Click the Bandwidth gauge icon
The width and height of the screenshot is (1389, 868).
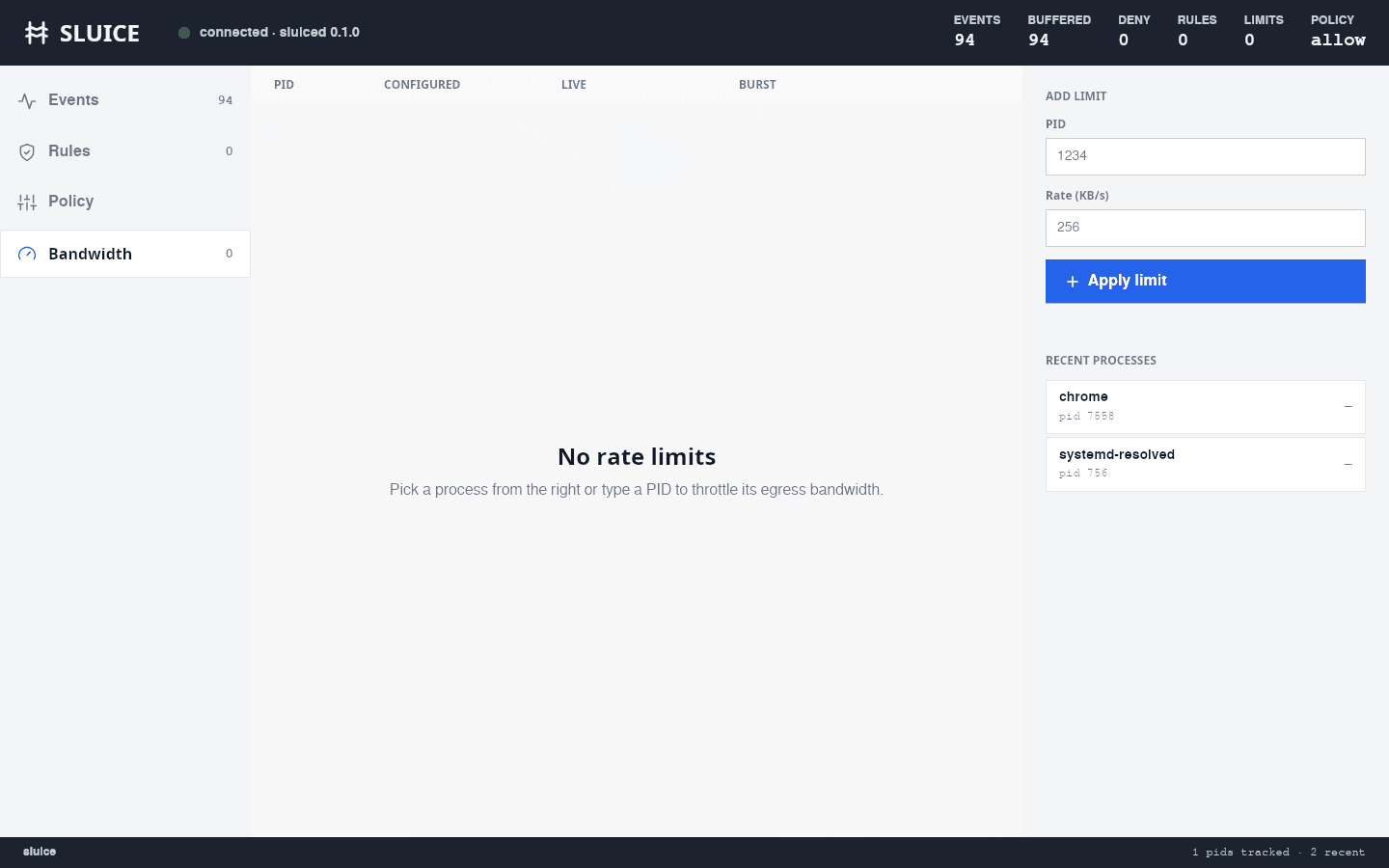27,254
